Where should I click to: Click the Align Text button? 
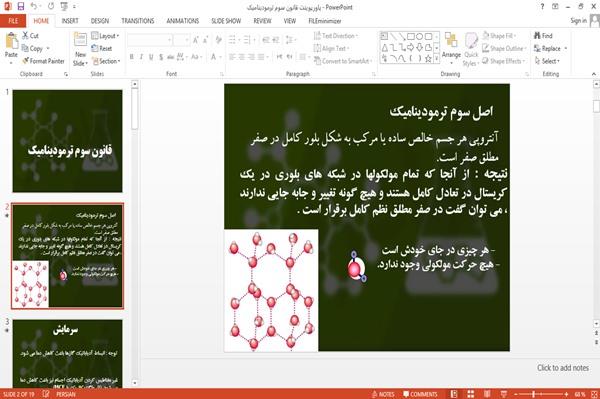pos(331,48)
